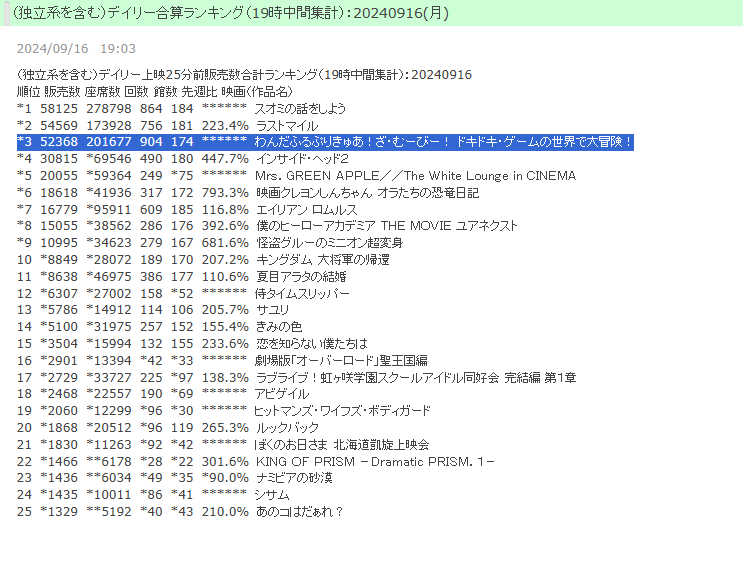
Task: Select ヒットマンズ・ワイフズ・ボディガード title
Action: [342, 411]
